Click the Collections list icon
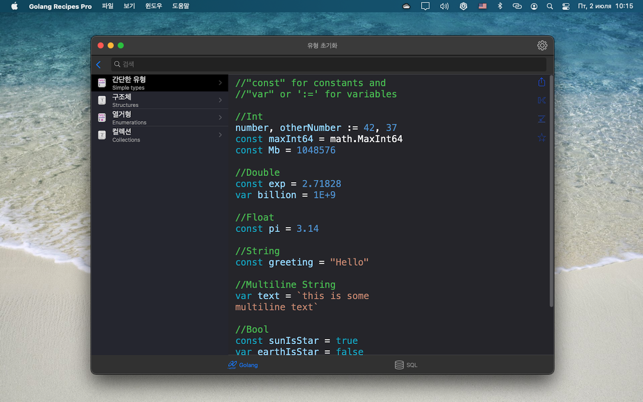Screen dimensions: 643x402 point(102,135)
